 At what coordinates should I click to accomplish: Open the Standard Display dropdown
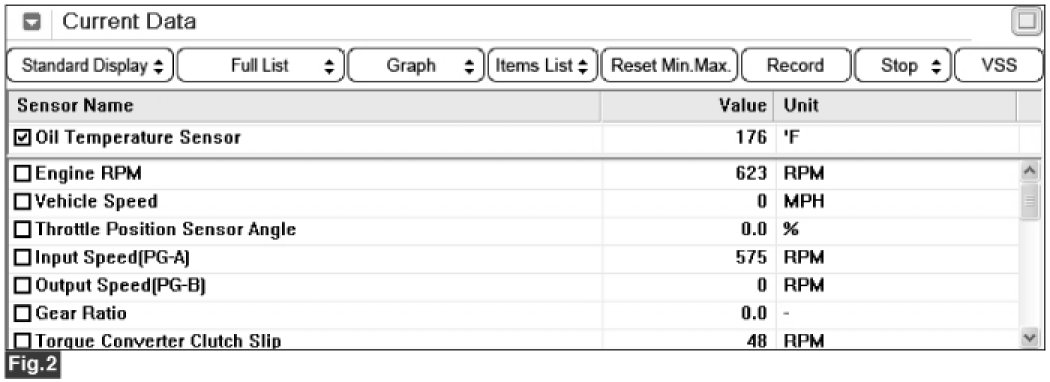pos(90,66)
